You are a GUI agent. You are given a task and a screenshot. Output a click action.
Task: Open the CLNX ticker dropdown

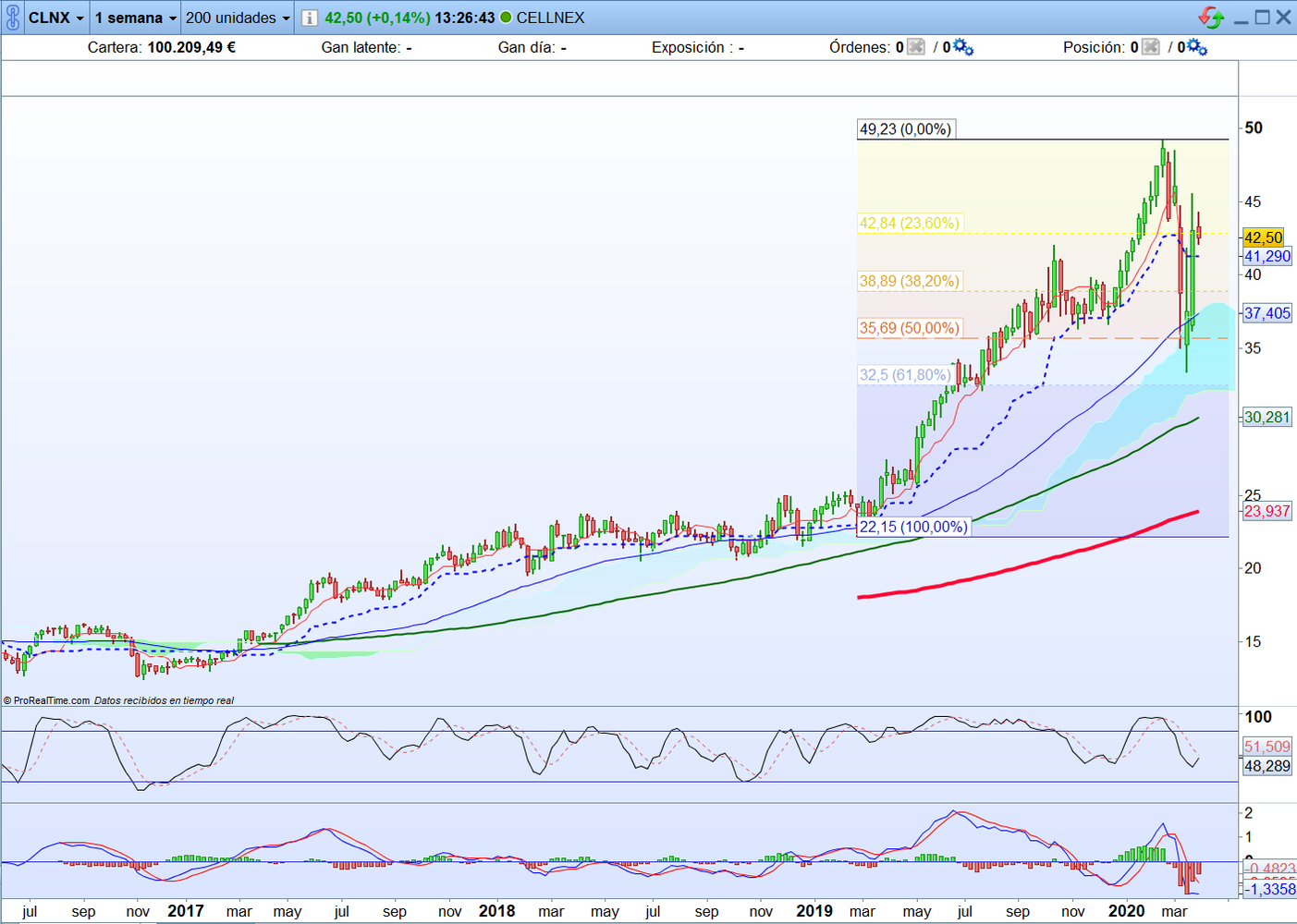[56, 18]
